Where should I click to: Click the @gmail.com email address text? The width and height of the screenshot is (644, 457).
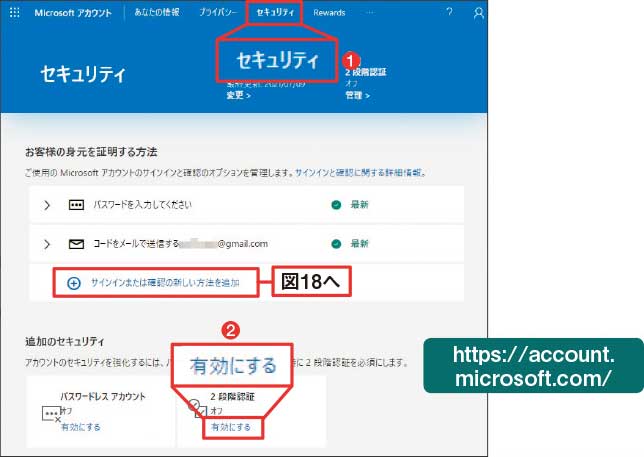click(242, 244)
